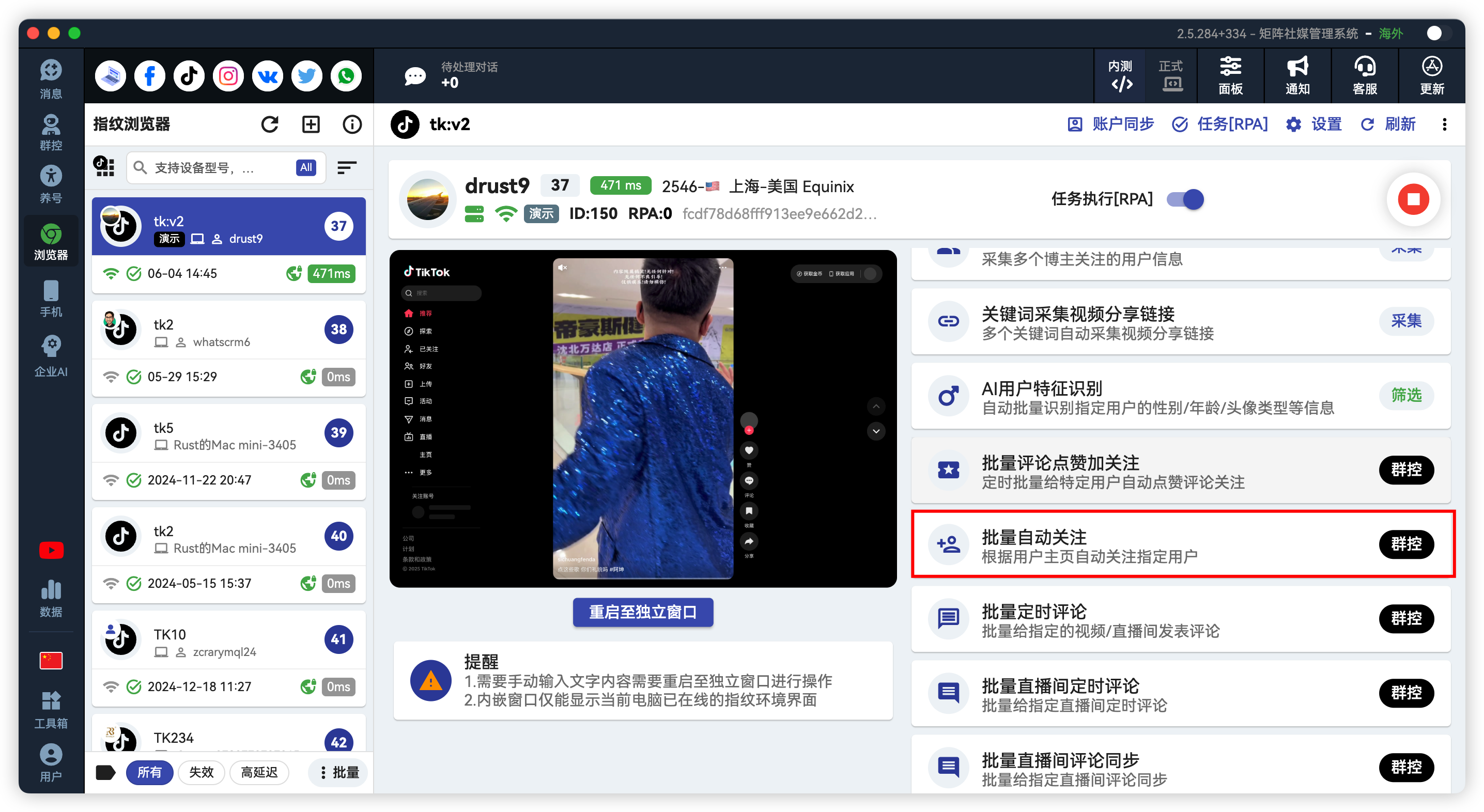The width and height of the screenshot is (1484, 812).
Task: Toggle the All filter badge in search
Action: [306, 167]
